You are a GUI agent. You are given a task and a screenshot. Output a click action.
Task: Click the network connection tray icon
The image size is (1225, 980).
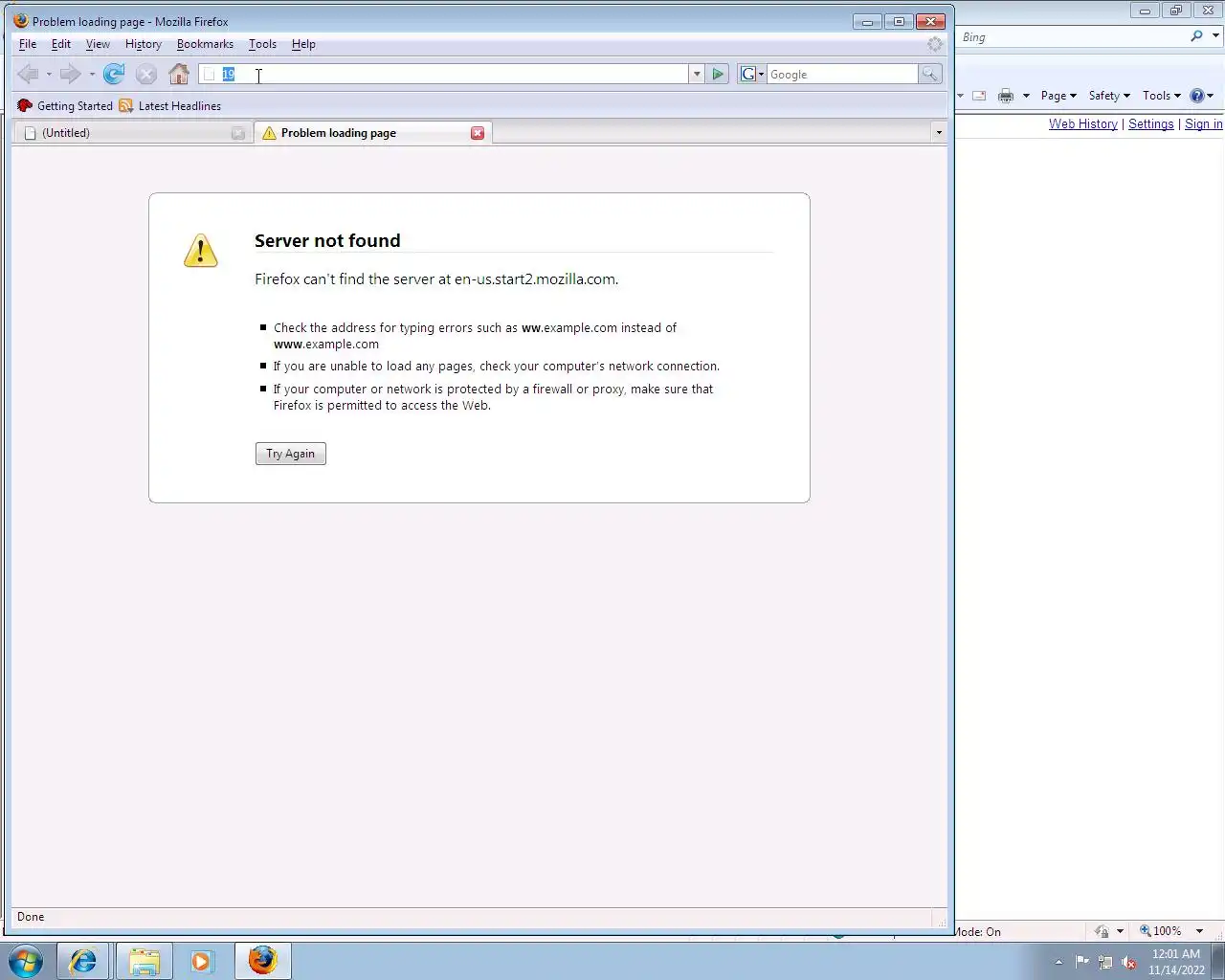[x=1105, y=962]
